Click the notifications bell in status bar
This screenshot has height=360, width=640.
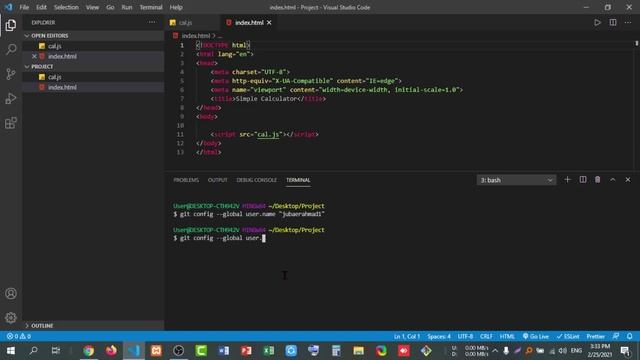click(629, 336)
